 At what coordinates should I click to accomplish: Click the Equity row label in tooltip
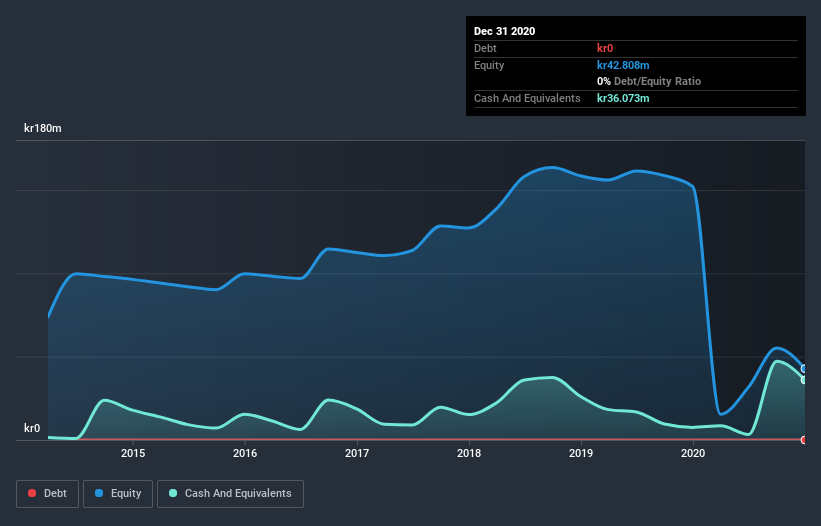489,65
